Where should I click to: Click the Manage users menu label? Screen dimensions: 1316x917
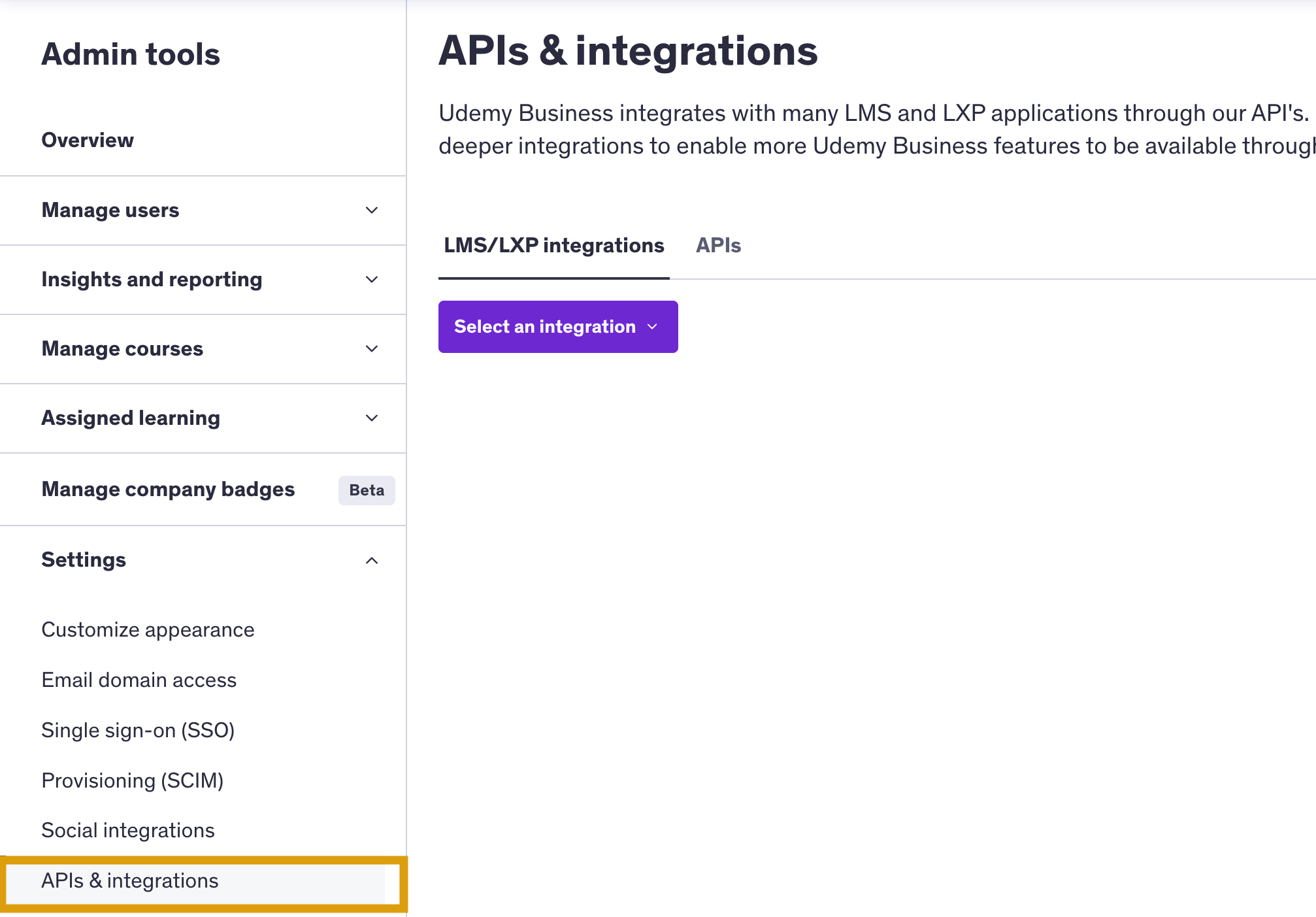110,210
